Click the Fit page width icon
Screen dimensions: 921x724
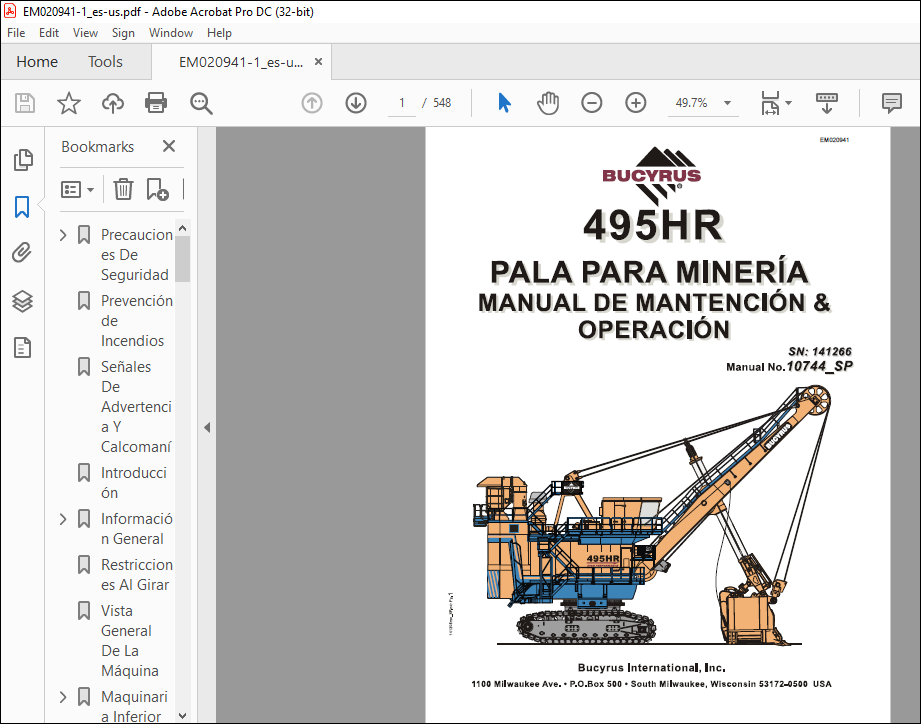pyautogui.click(x=770, y=103)
